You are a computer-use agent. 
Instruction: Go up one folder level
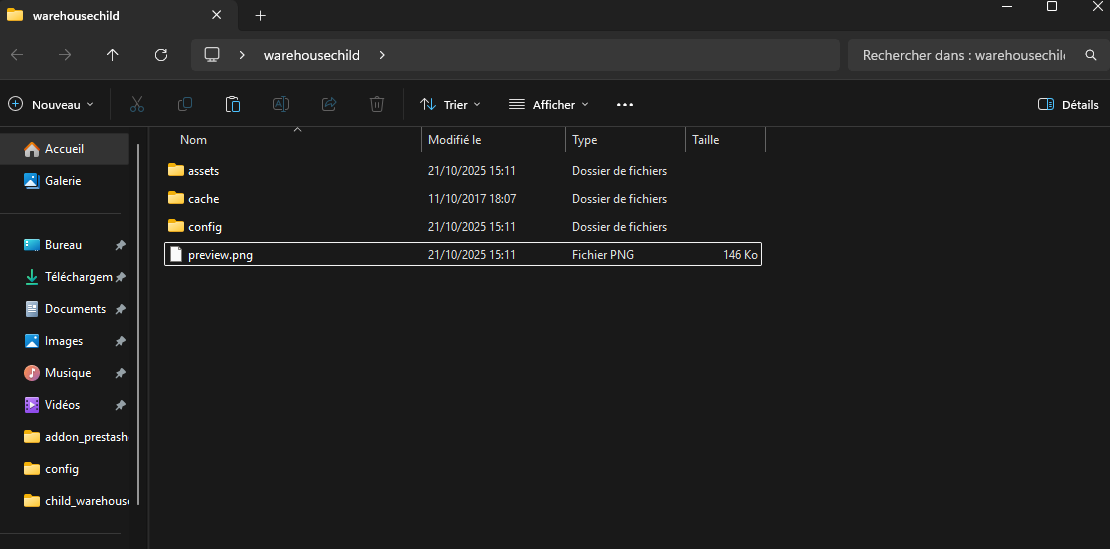pos(113,55)
